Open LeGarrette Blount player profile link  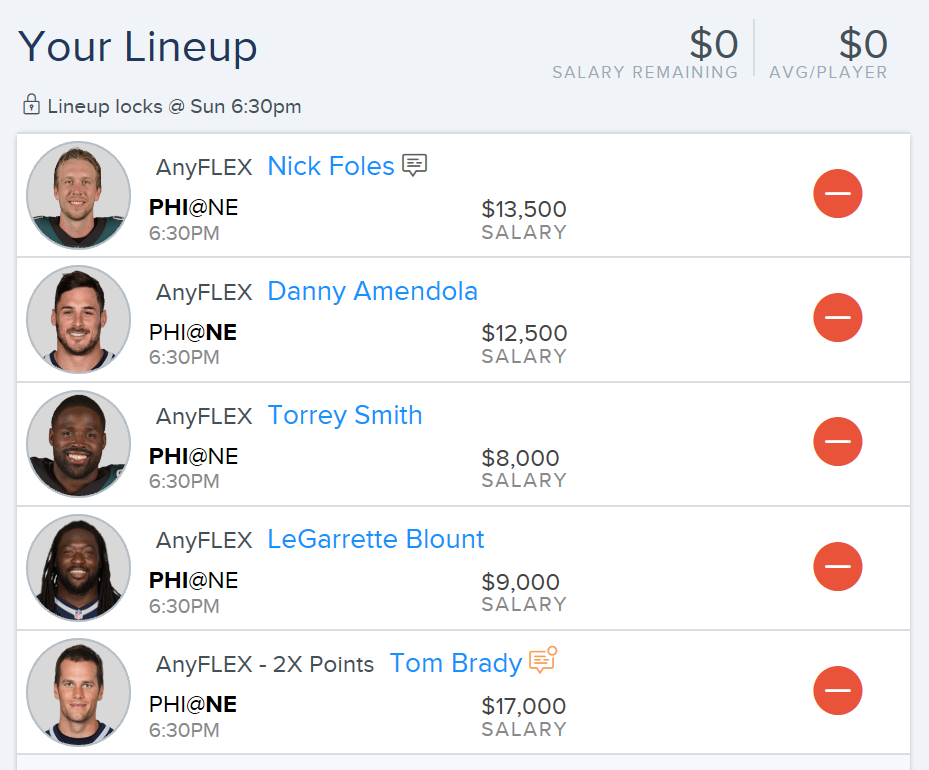376,539
